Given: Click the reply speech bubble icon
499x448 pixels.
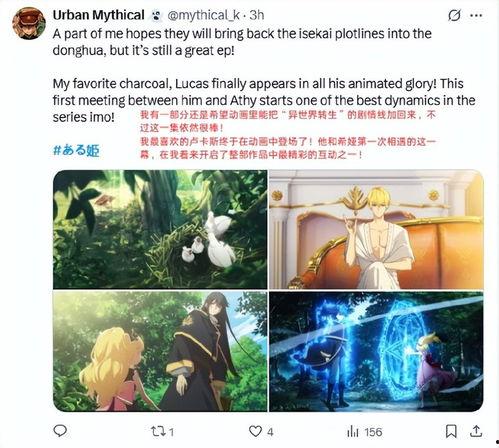Looking at the screenshot, I should (60, 431).
